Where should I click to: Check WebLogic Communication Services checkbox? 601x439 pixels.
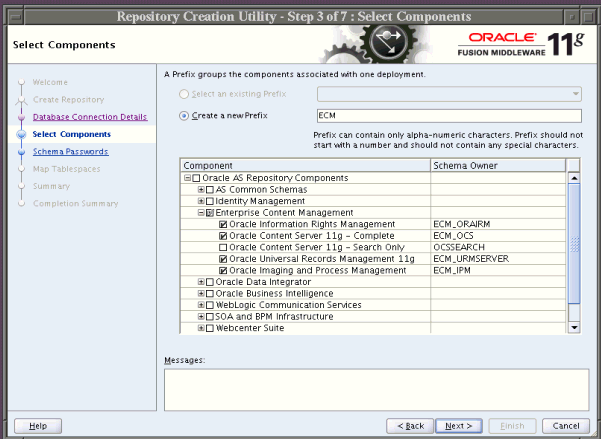click(x=210, y=305)
